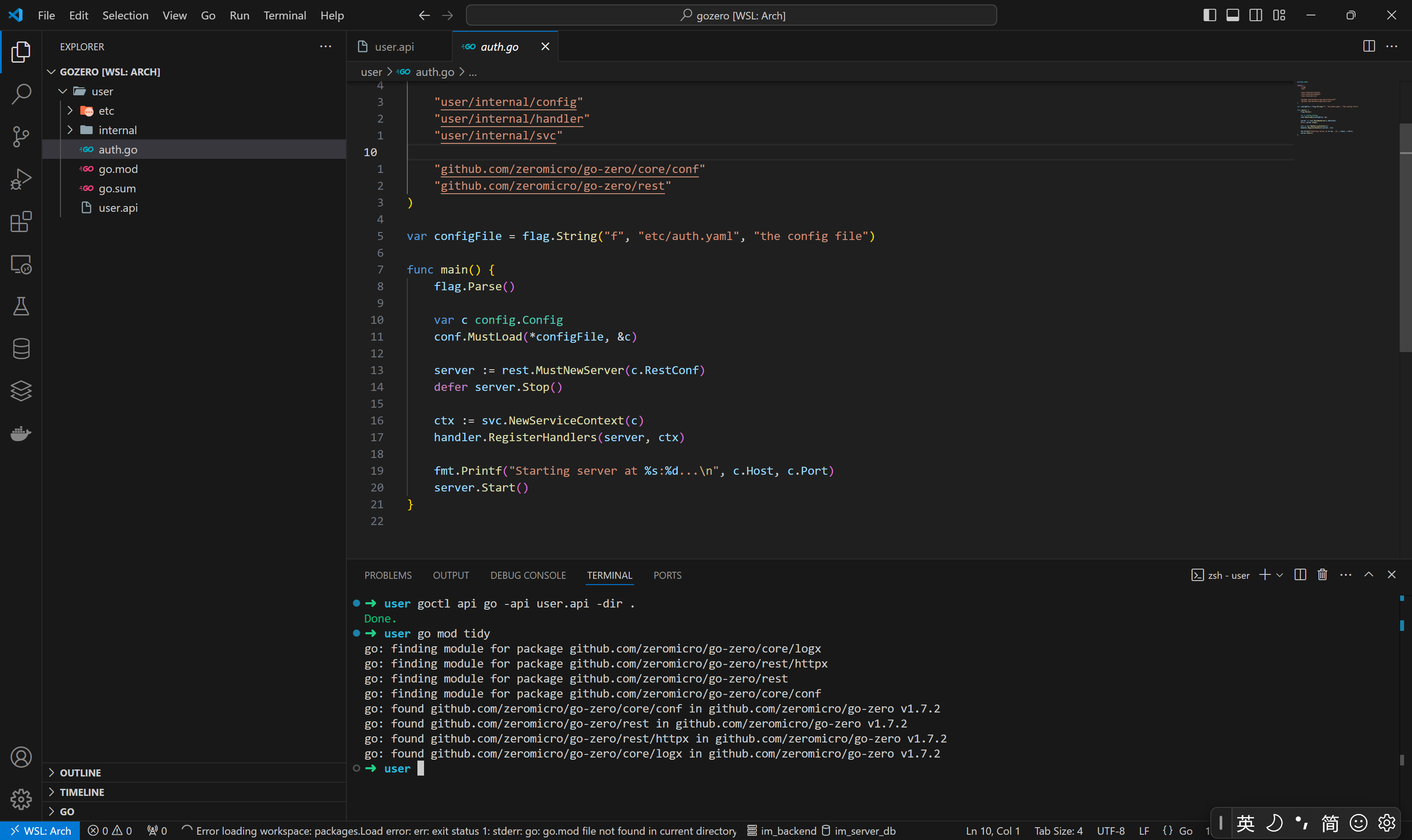Image resolution: width=1412 pixels, height=840 pixels.
Task: Open the Remote Explorer view
Action: tap(21, 264)
